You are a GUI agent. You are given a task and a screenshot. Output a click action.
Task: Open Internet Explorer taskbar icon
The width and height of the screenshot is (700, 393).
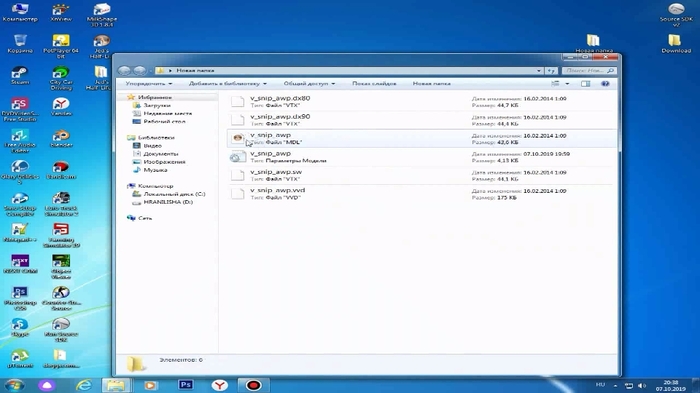83,385
